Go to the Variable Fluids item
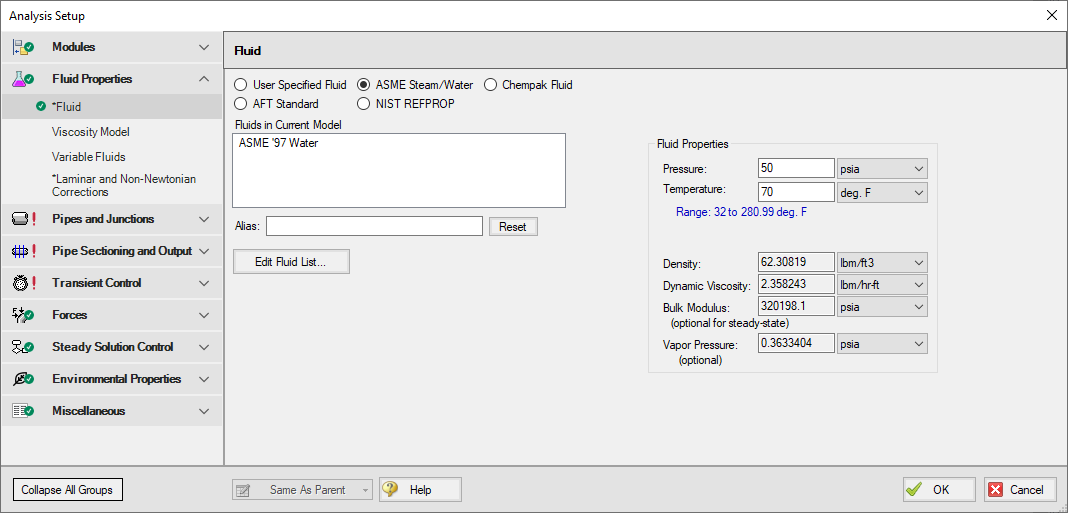 click(x=89, y=157)
